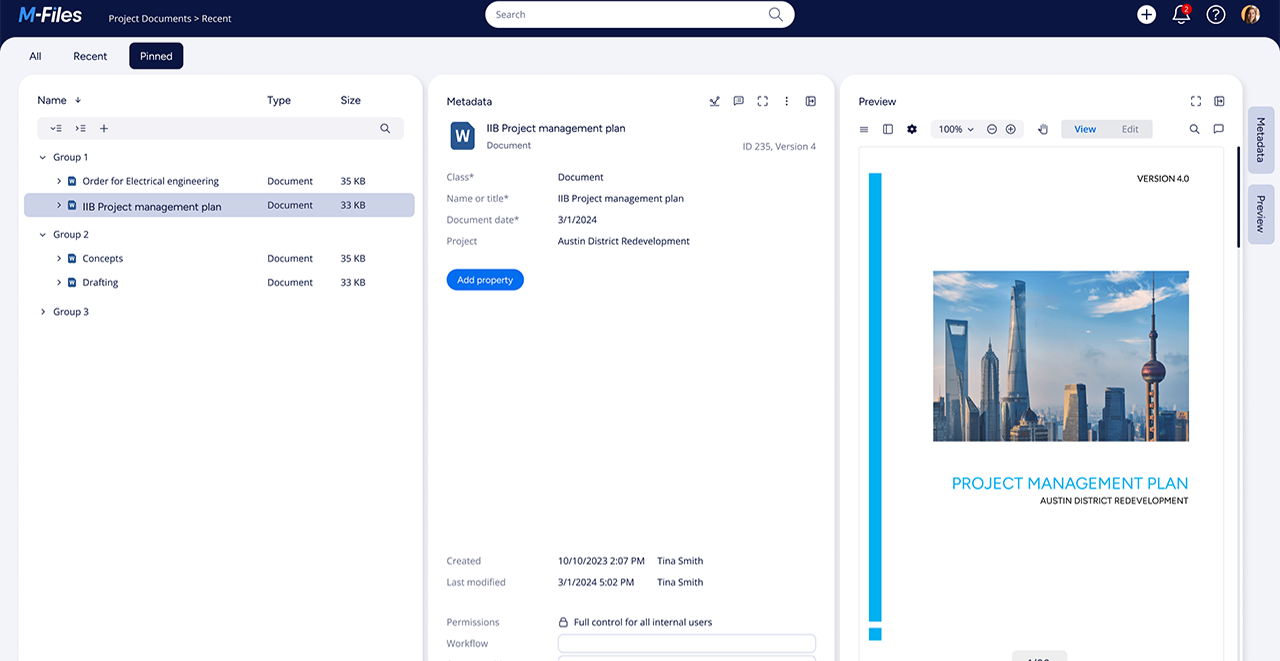Click the Add property button
The width and height of the screenshot is (1280, 661).
(485, 279)
